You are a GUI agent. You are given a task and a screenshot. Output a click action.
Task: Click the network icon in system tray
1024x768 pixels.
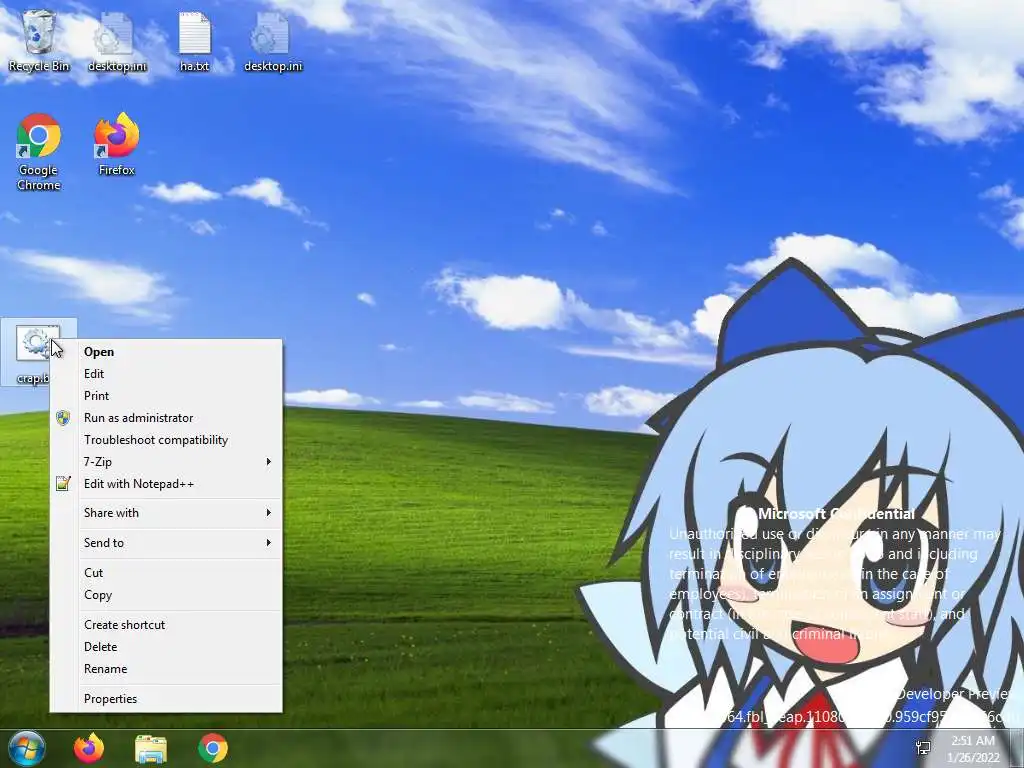tap(923, 748)
